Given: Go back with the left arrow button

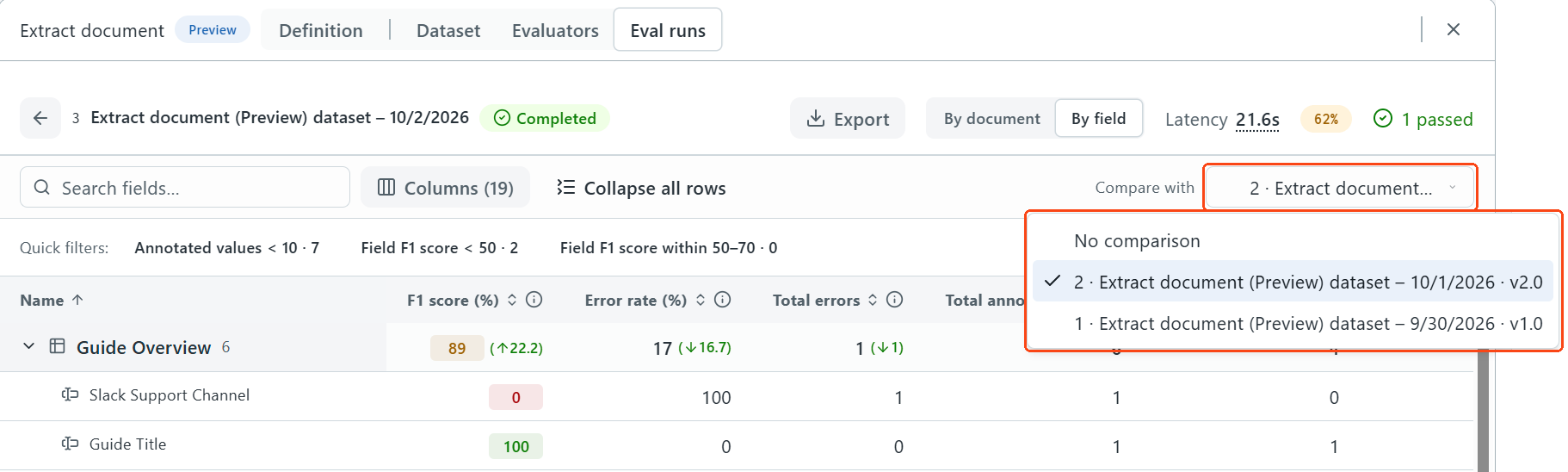Looking at the screenshot, I should tap(40, 118).
